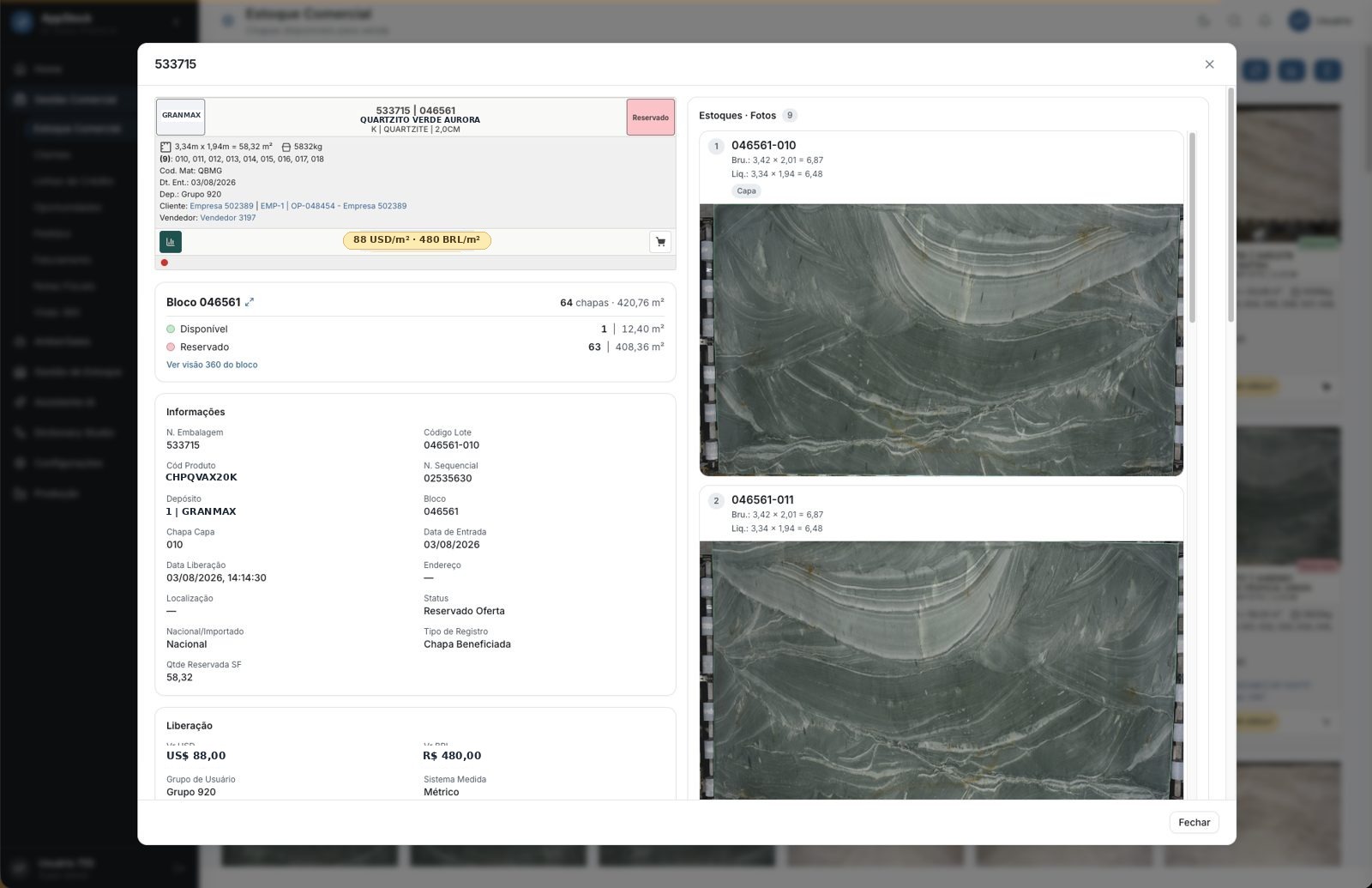Click the Qtde Reservada SF value 58,32
The width and height of the screenshot is (1372, 888).
[179, 678]
